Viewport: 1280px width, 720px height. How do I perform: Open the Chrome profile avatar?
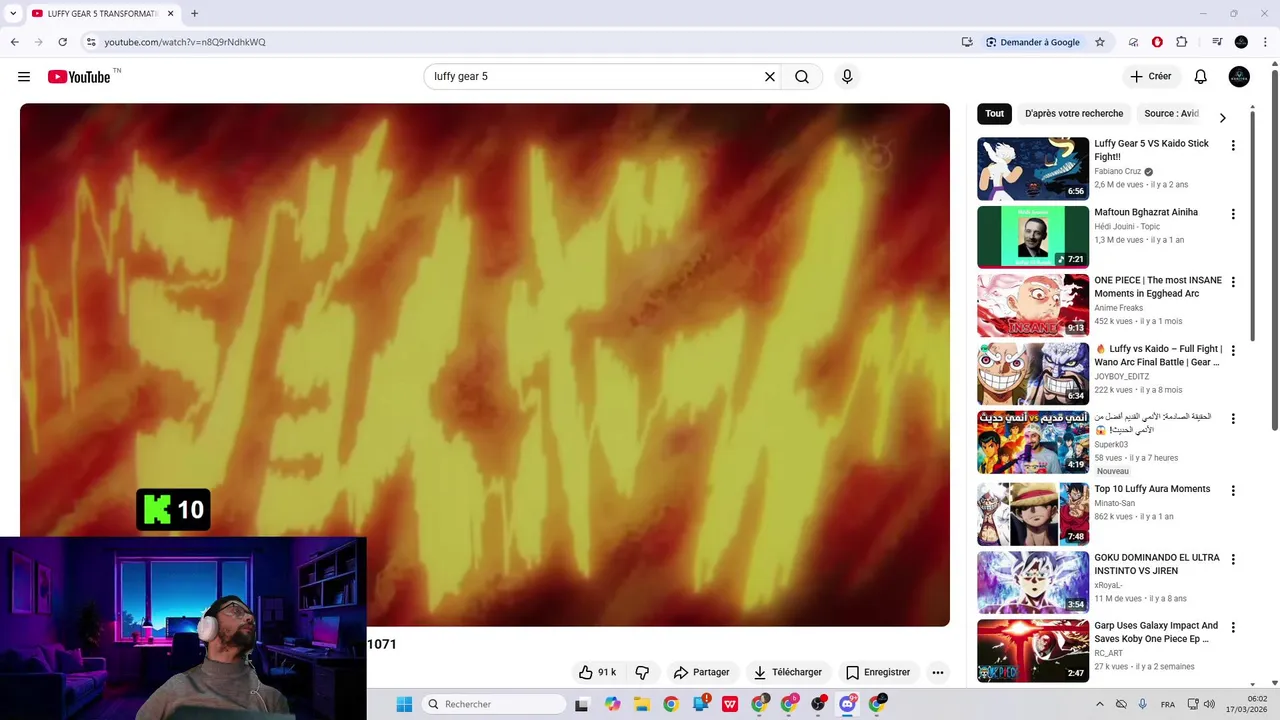click(1241, 42)
